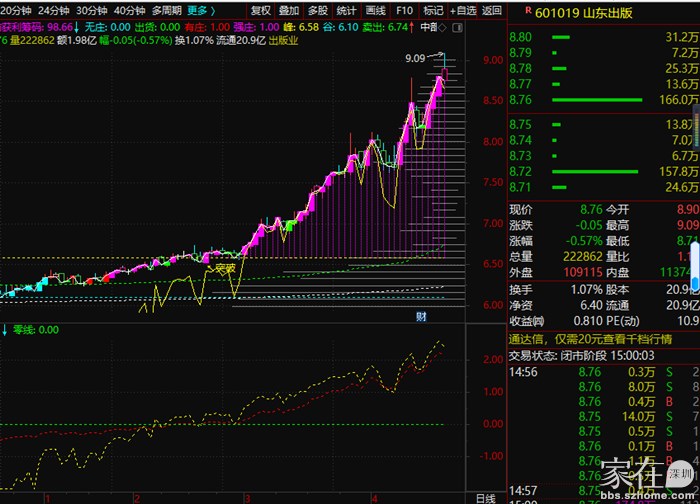This screenshot has height=504, width=700.
Task: Click the 9.09 high price marker
Action: tap(415, 59)
